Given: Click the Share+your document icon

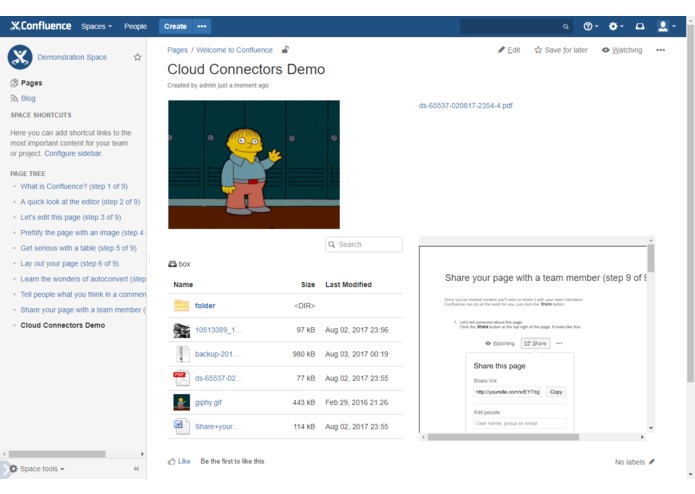Looking at the screenshot, I should point(181,427).
